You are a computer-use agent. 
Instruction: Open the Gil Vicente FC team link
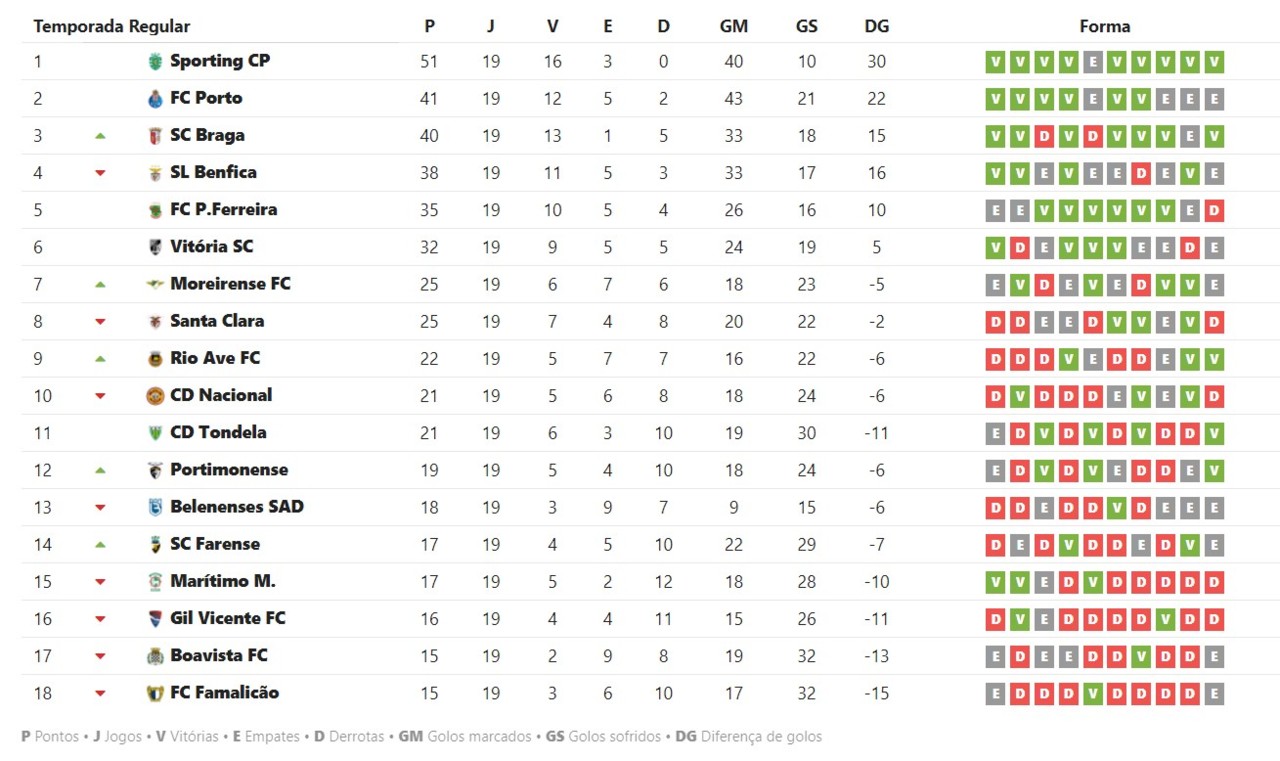227,619
